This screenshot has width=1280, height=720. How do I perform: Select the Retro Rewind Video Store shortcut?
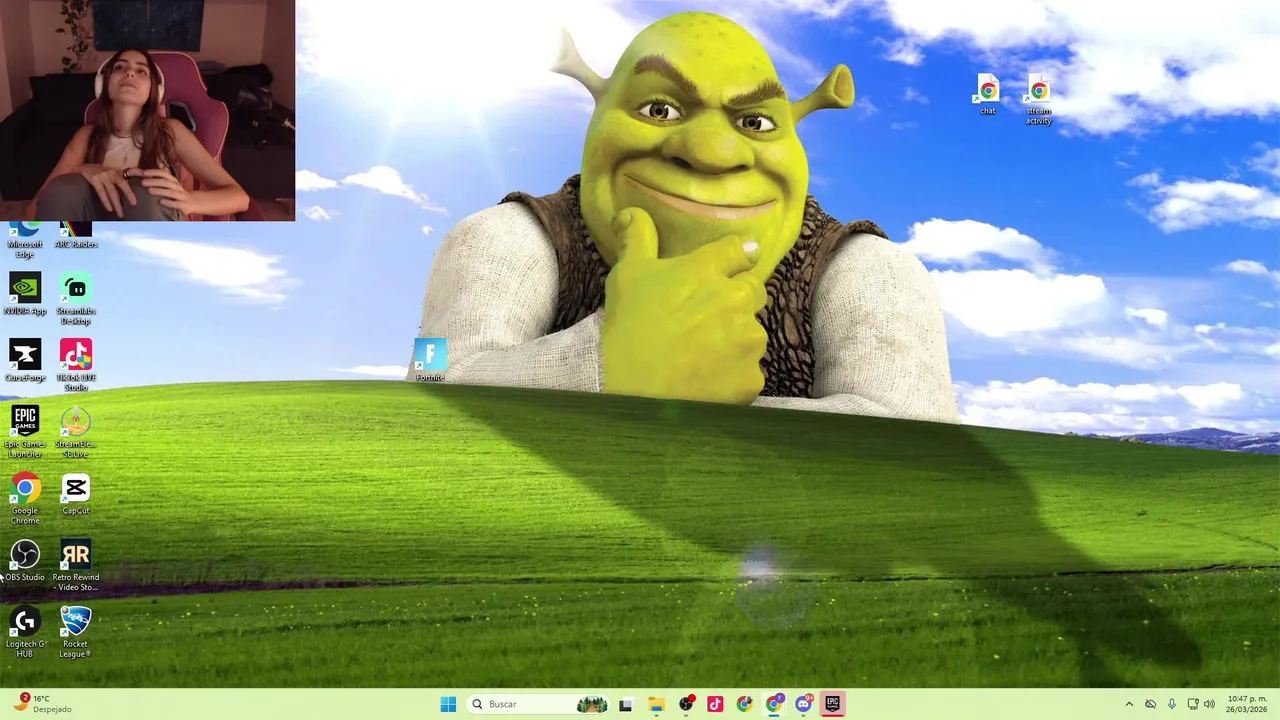[76, 565]
